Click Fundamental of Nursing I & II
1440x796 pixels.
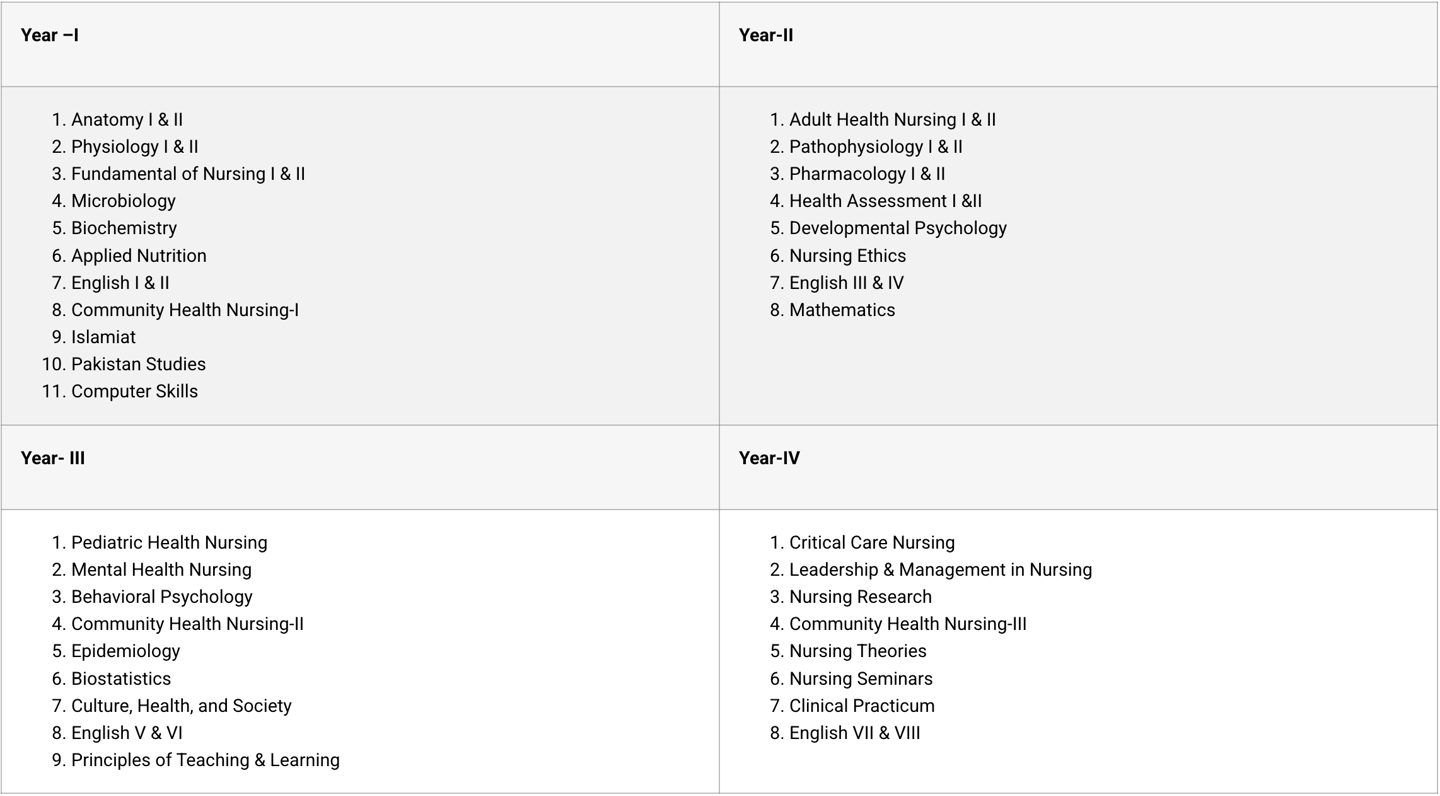[x=188, y=174]
